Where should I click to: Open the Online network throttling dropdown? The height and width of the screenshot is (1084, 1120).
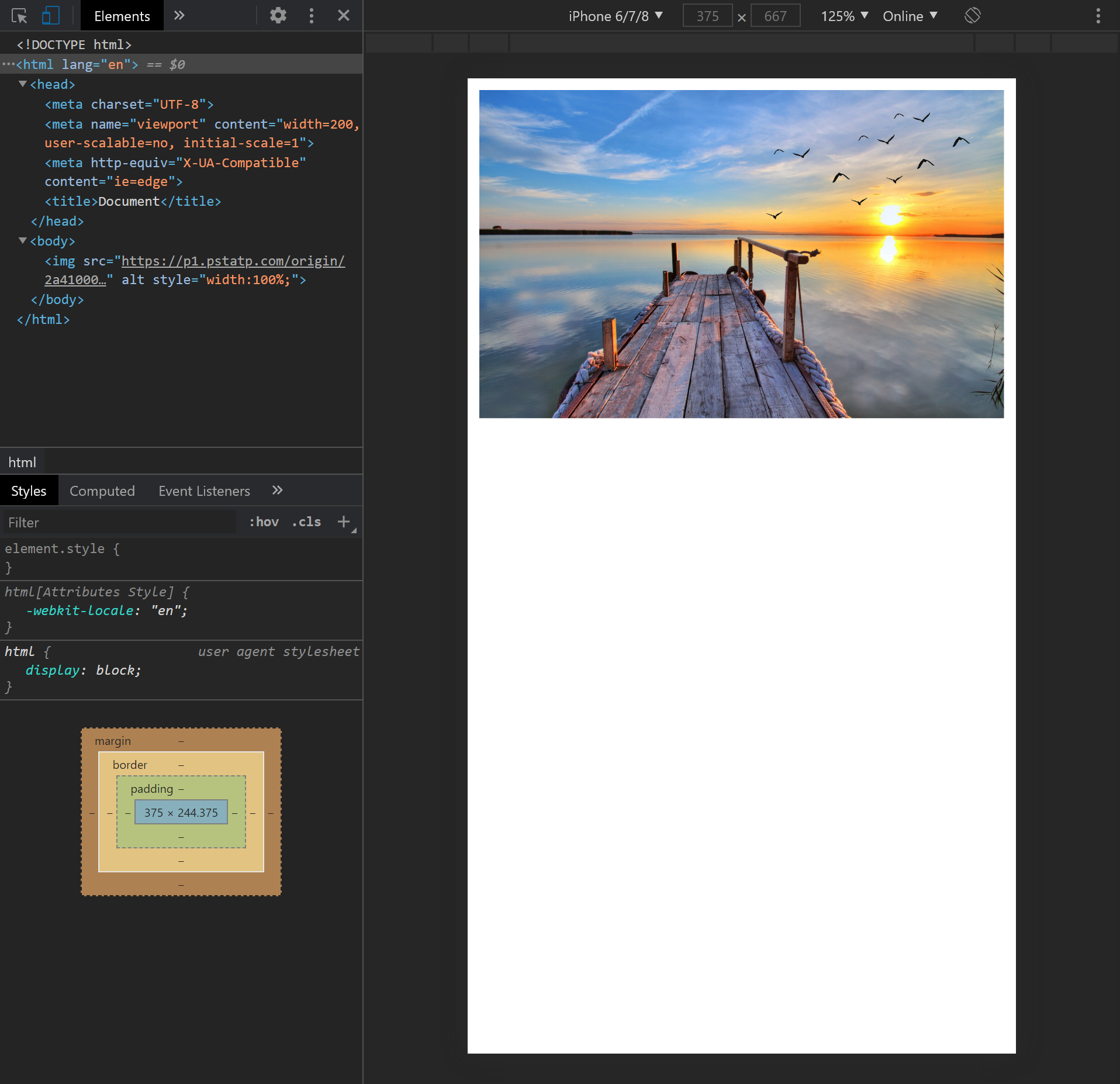(910, 16)
